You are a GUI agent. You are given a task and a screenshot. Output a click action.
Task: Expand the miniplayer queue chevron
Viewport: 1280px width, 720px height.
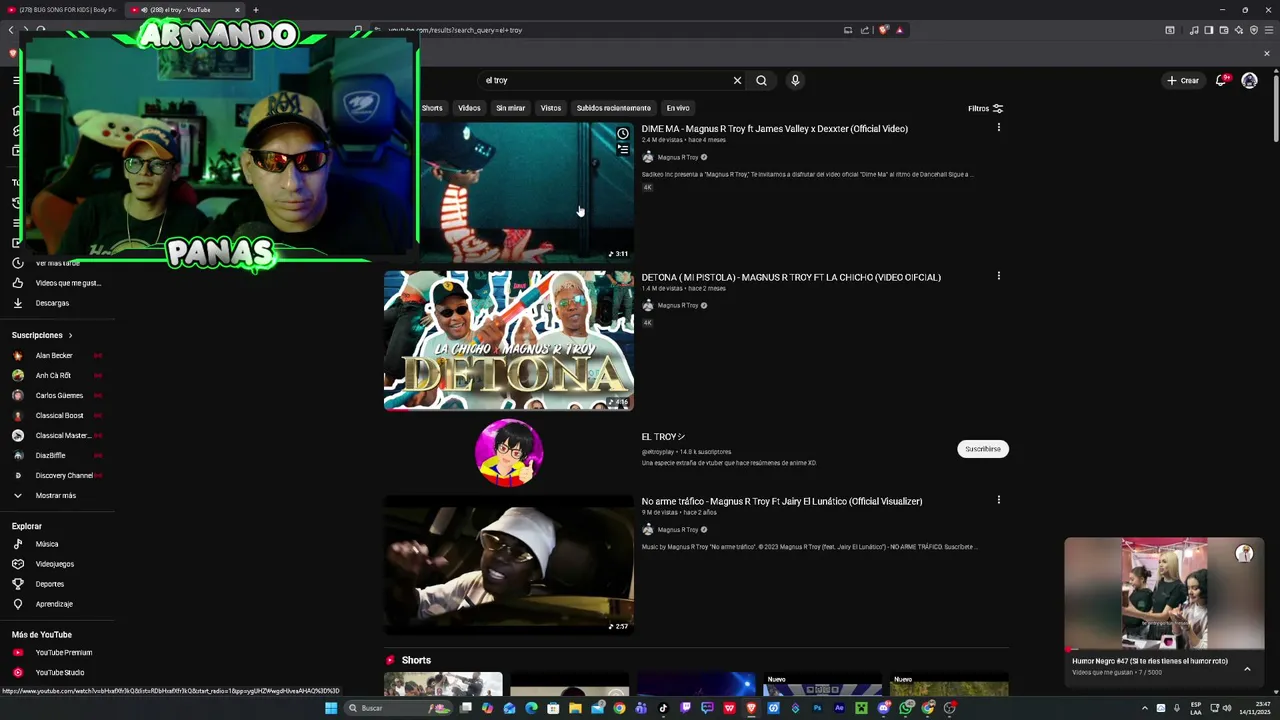[1247, 668]
